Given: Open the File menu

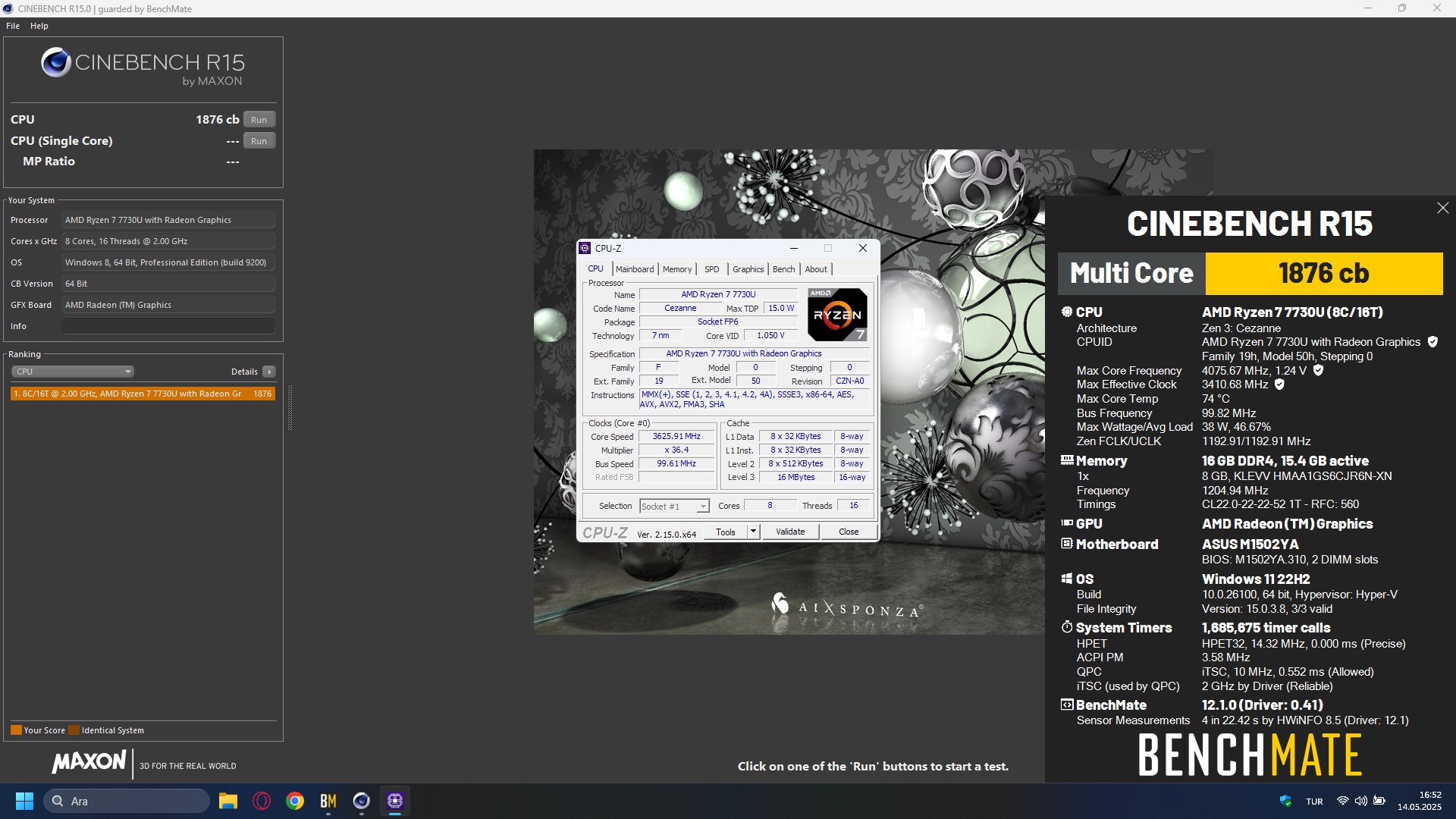Looking at the screenshot, I should 13,26.
